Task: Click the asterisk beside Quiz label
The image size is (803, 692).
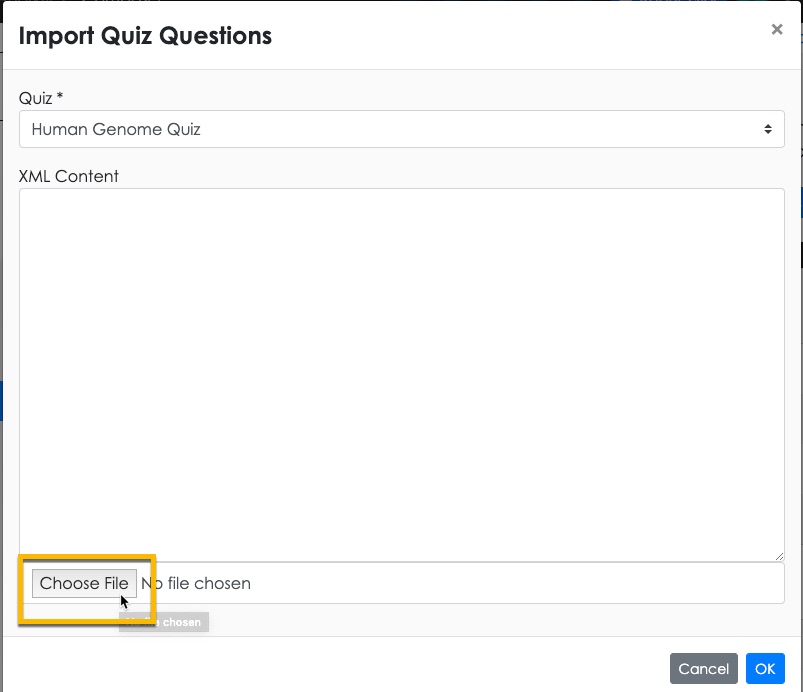Action: pyautogui.click(x=59, y=95)
